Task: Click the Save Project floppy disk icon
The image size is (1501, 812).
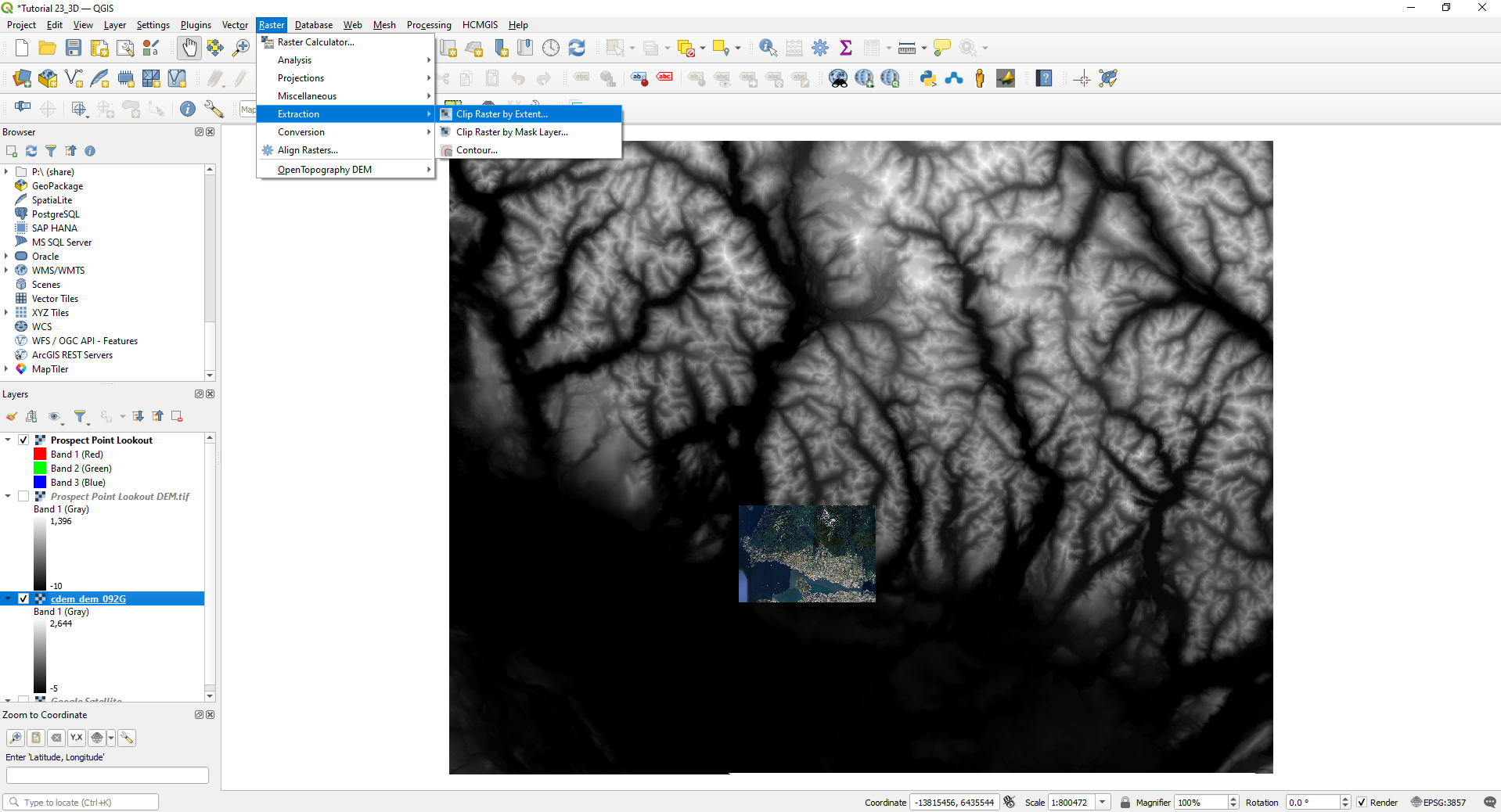Action: coord(74,48)
